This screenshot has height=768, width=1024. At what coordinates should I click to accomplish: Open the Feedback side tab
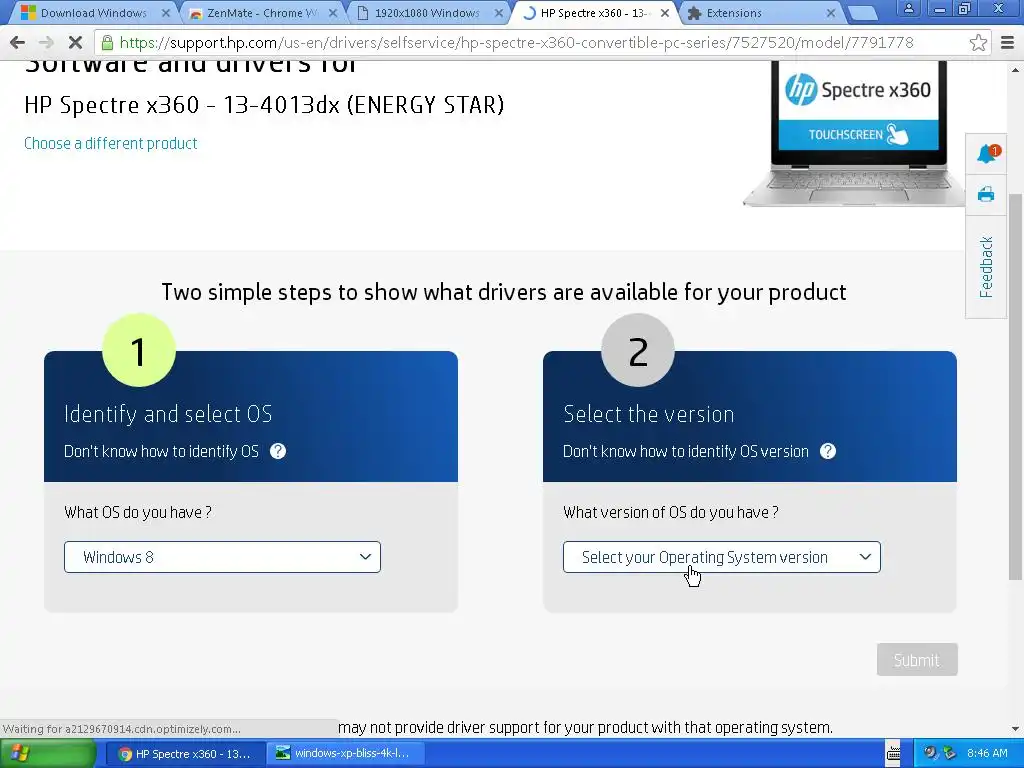[986, 267]
